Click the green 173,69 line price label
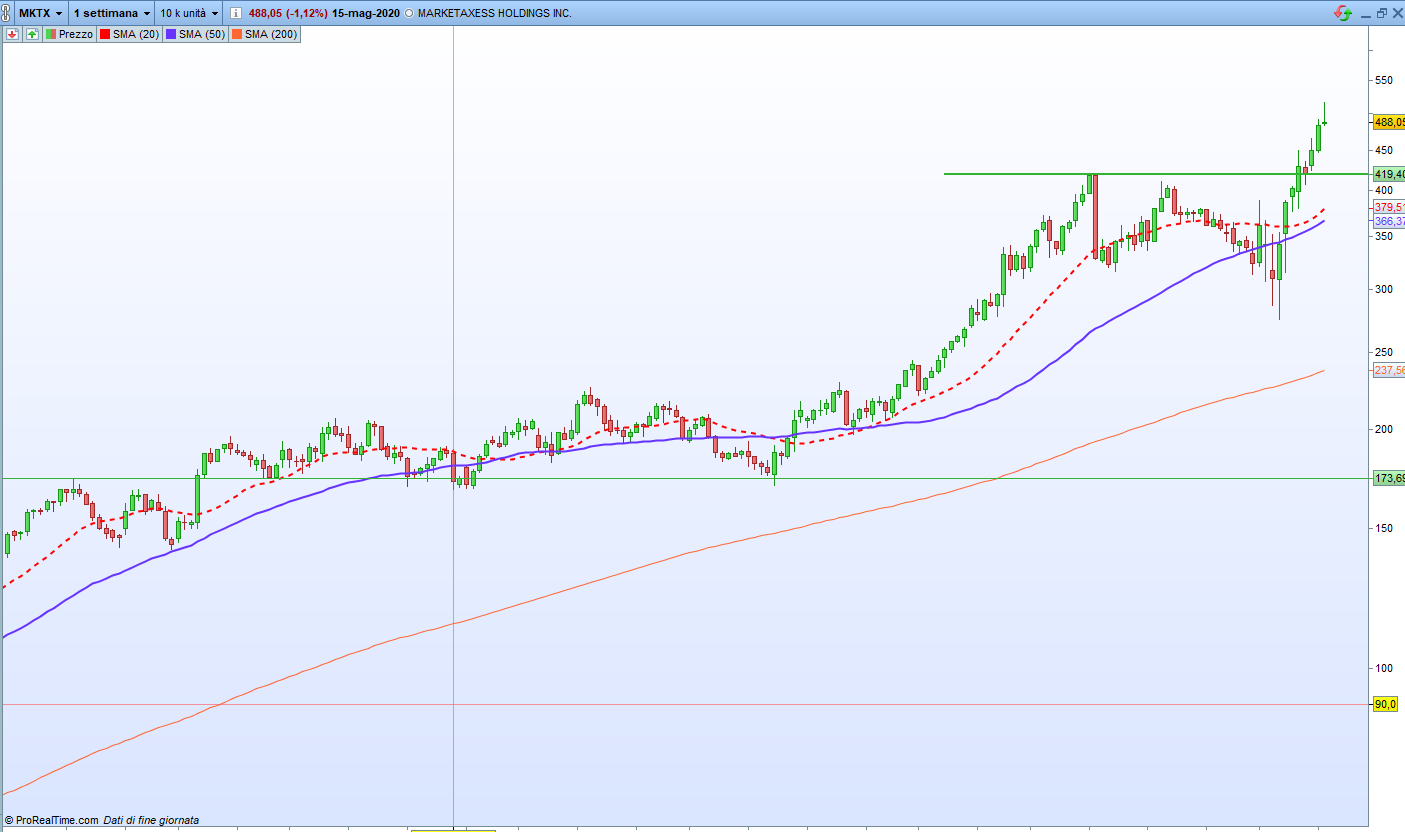Screen dimensions: 1405x832 [1388, 479]
